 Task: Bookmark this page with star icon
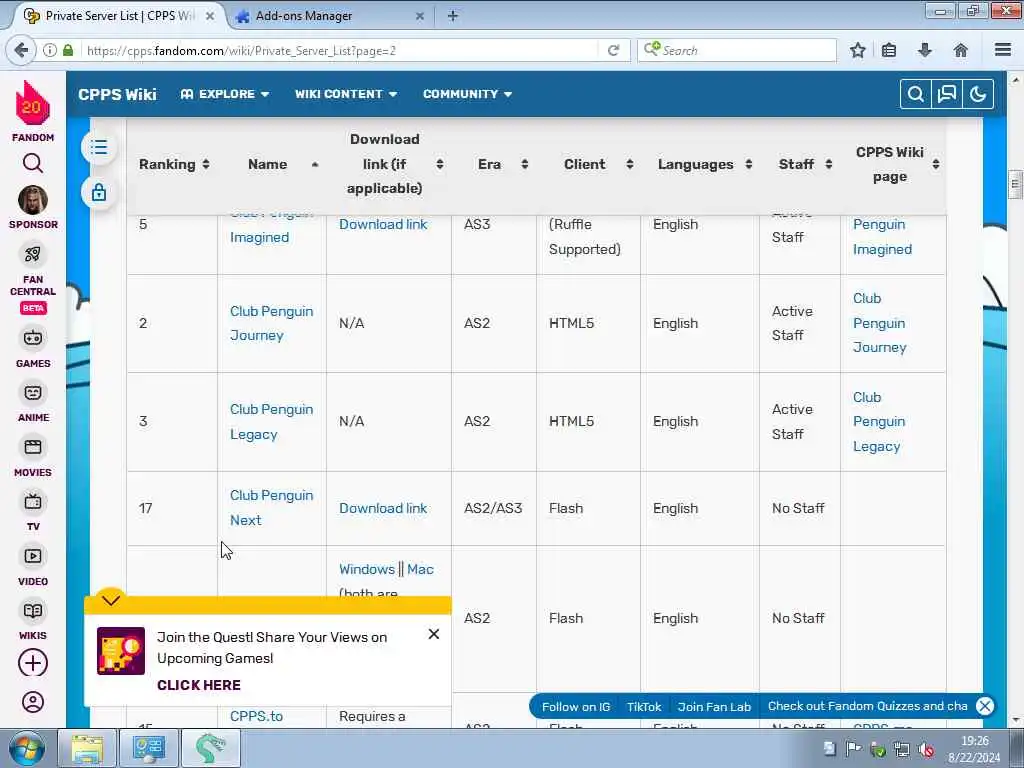pos(857,50)
